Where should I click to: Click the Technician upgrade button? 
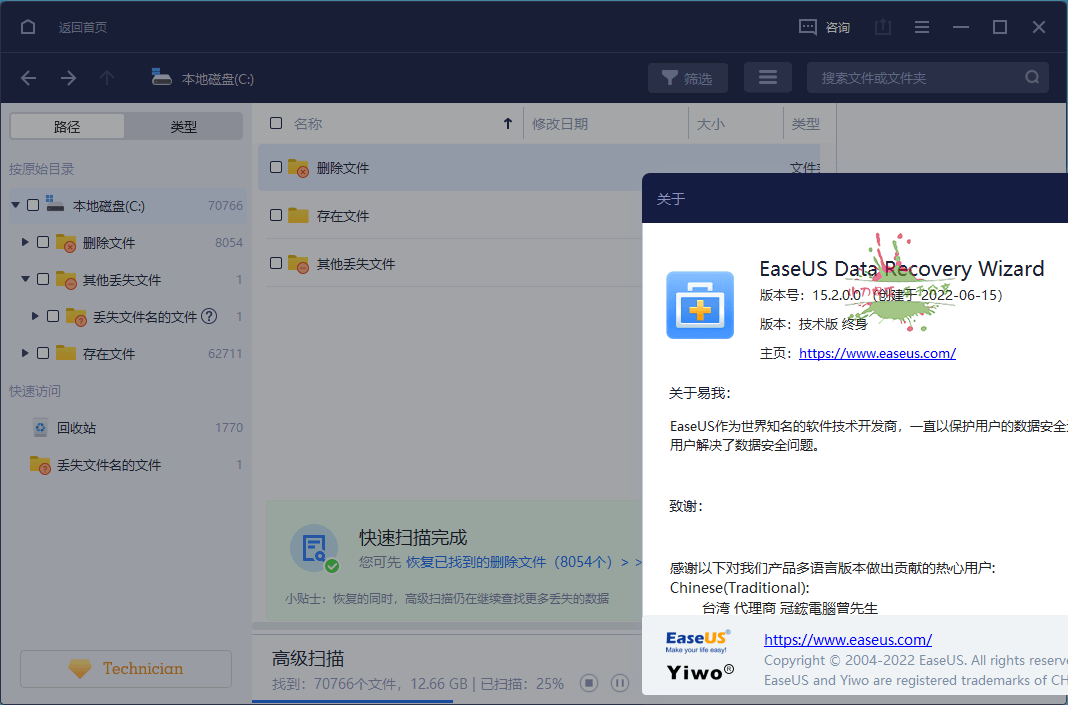tap(125, 668)
